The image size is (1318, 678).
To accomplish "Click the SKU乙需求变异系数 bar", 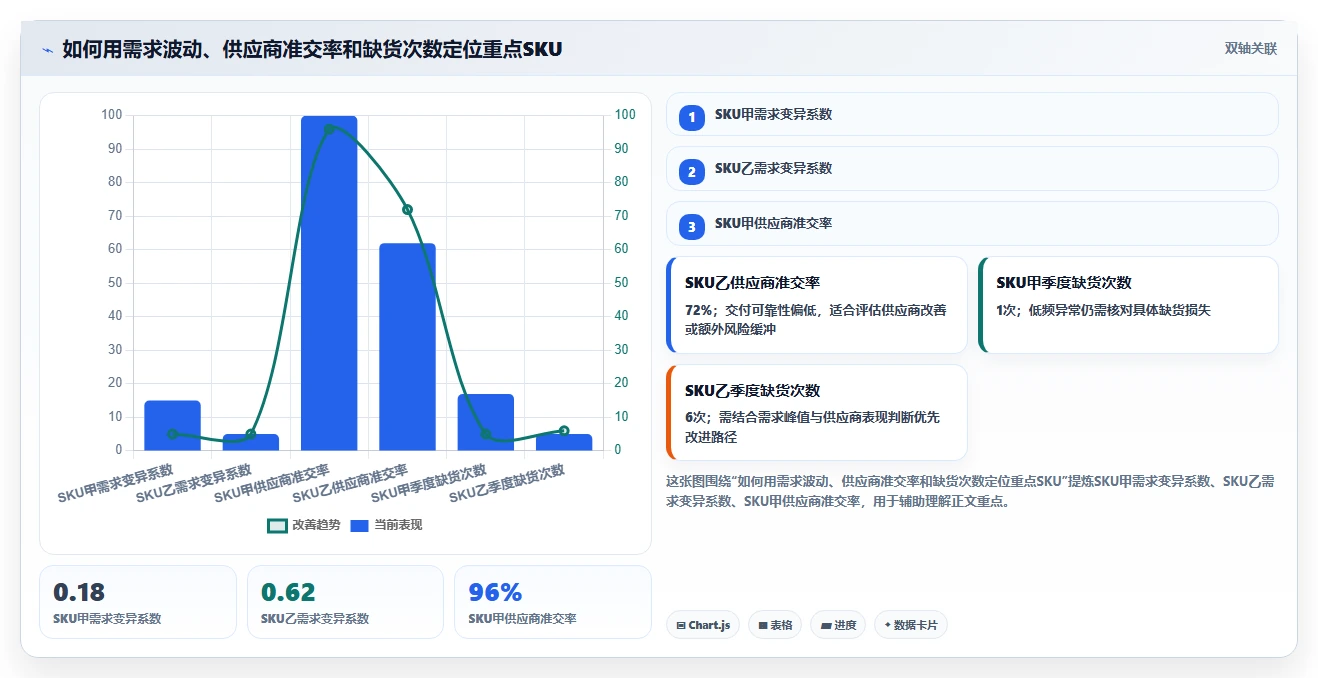I will pyautogui.click(x=251, y=442).
